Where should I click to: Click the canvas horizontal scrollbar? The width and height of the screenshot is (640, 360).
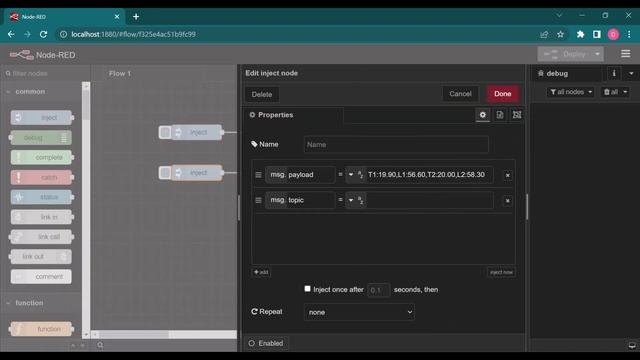click(134, 334)
